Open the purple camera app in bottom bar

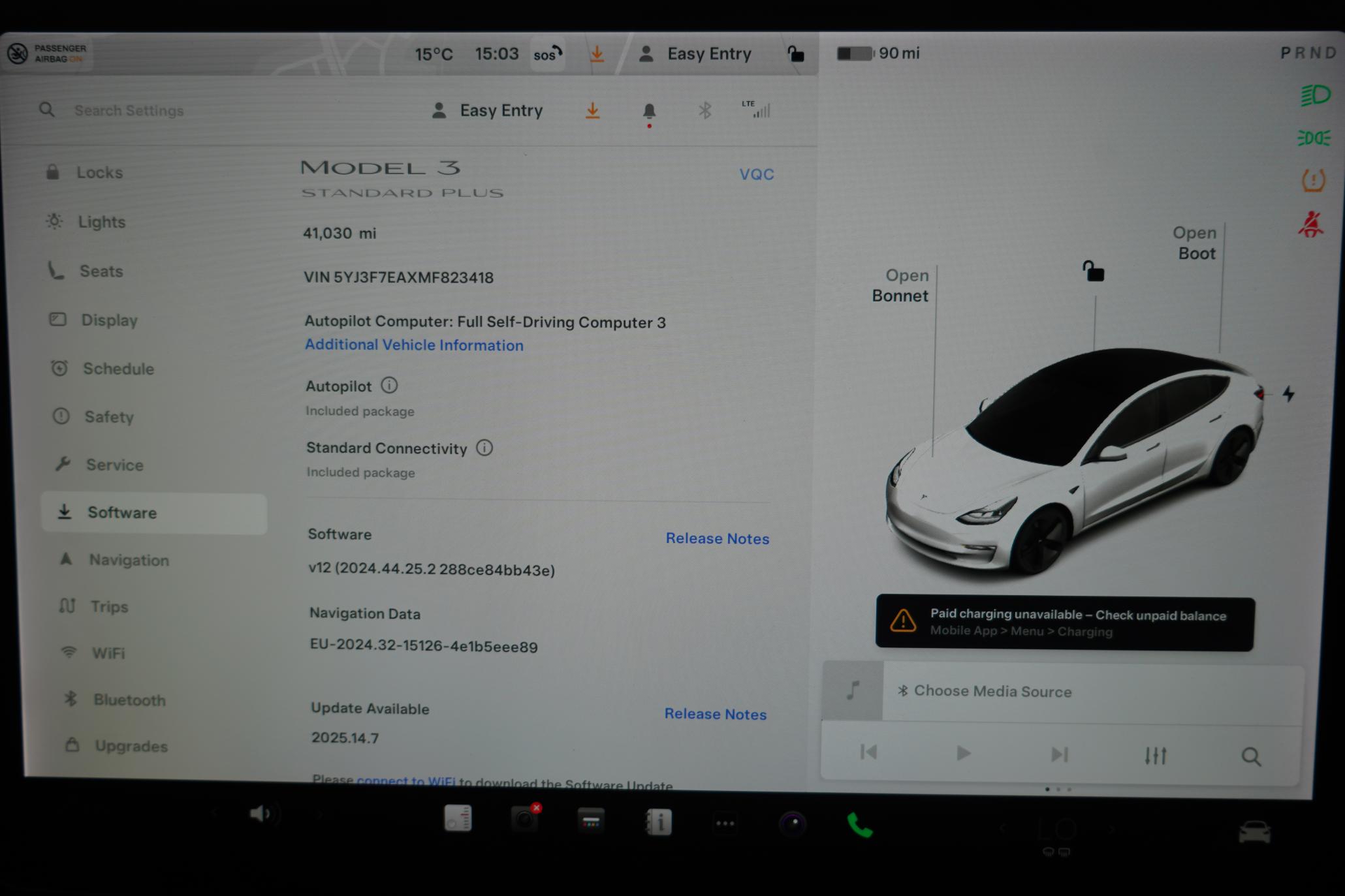pyautogui.click(x=793, y=824)
